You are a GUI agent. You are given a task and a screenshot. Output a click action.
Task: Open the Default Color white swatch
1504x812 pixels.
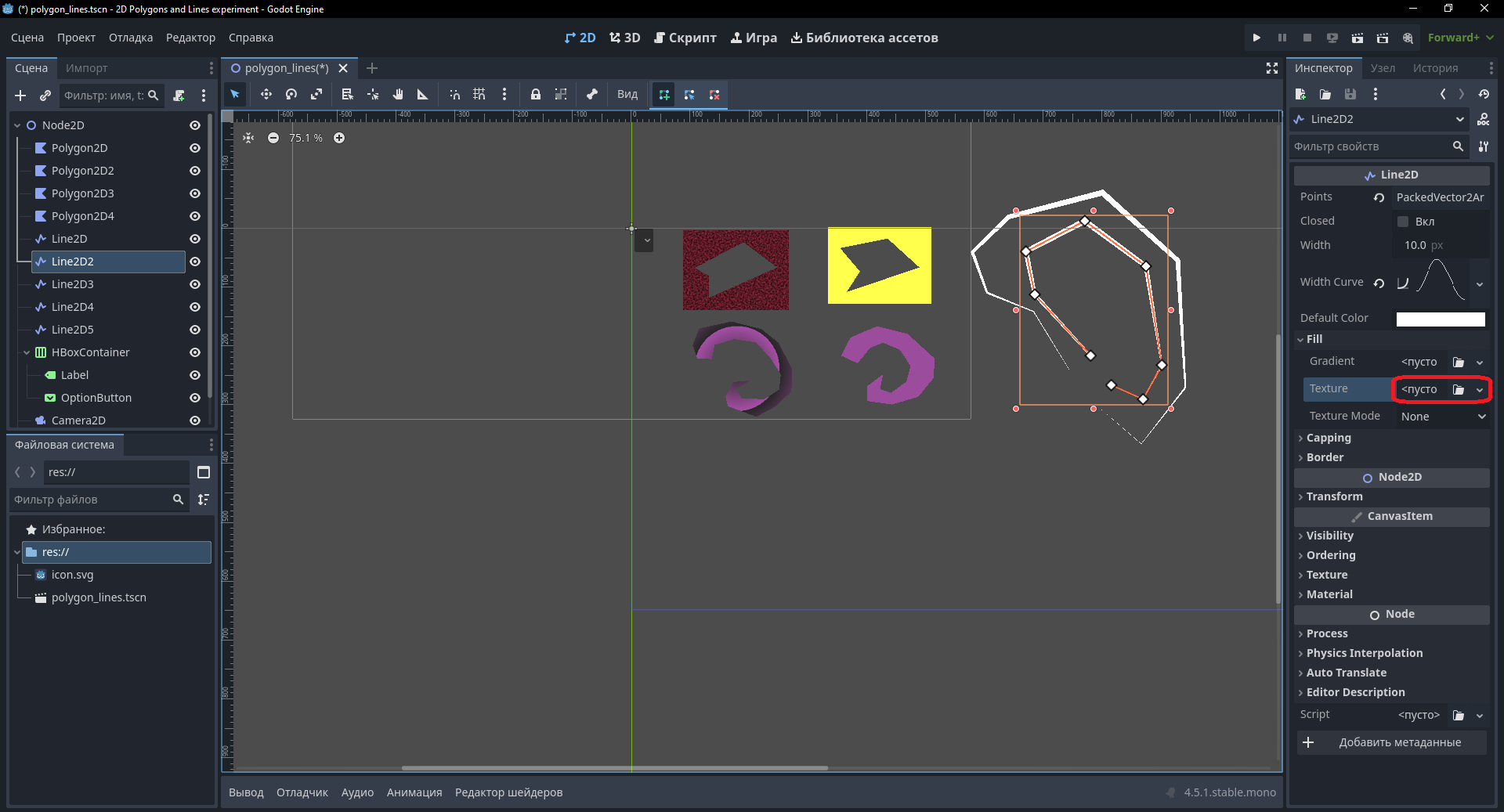[1441, 319]
